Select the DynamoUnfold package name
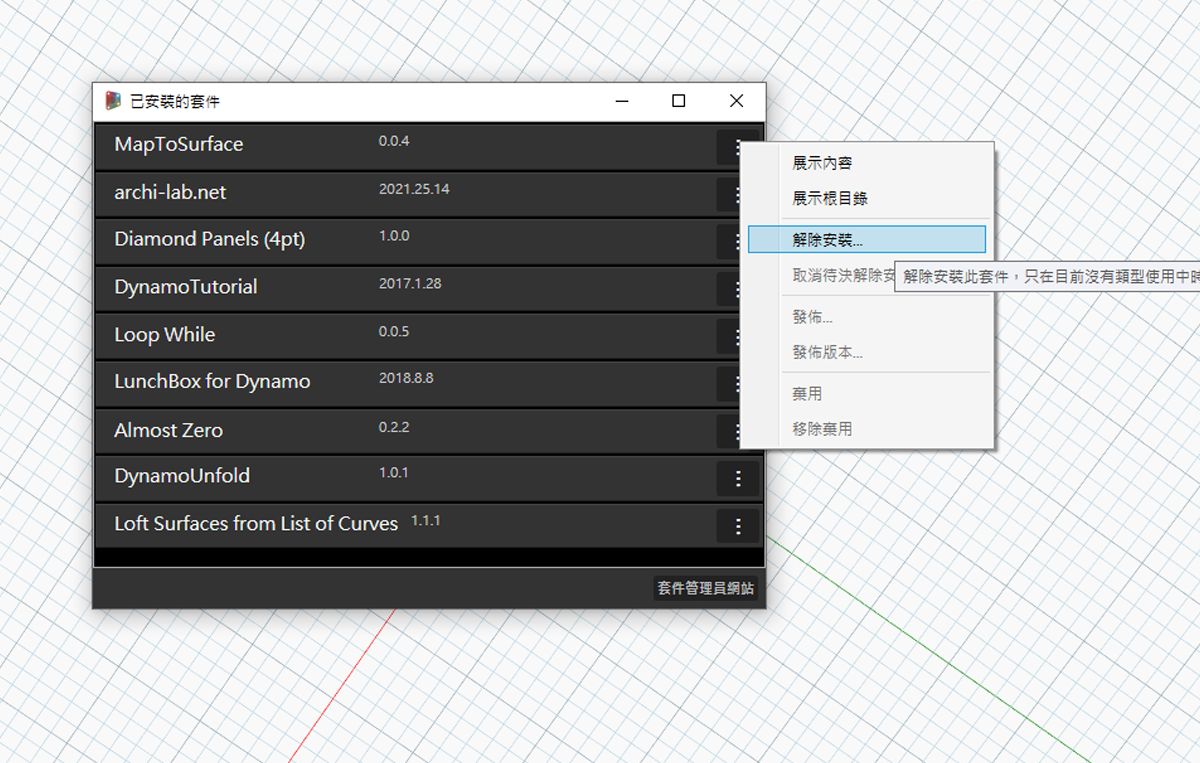 point(182,476)
